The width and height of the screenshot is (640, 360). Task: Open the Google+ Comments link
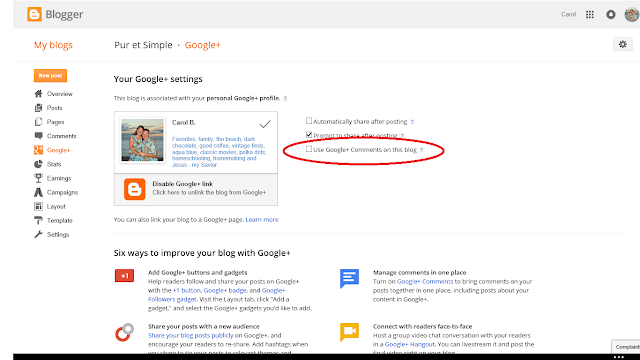pos(425,282)
